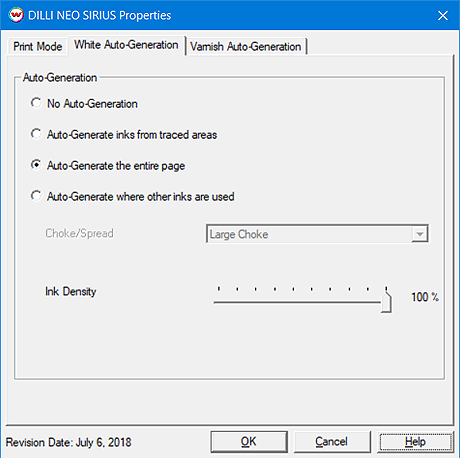
Task: Click the Ink Density label
Action: pos(71,291)
